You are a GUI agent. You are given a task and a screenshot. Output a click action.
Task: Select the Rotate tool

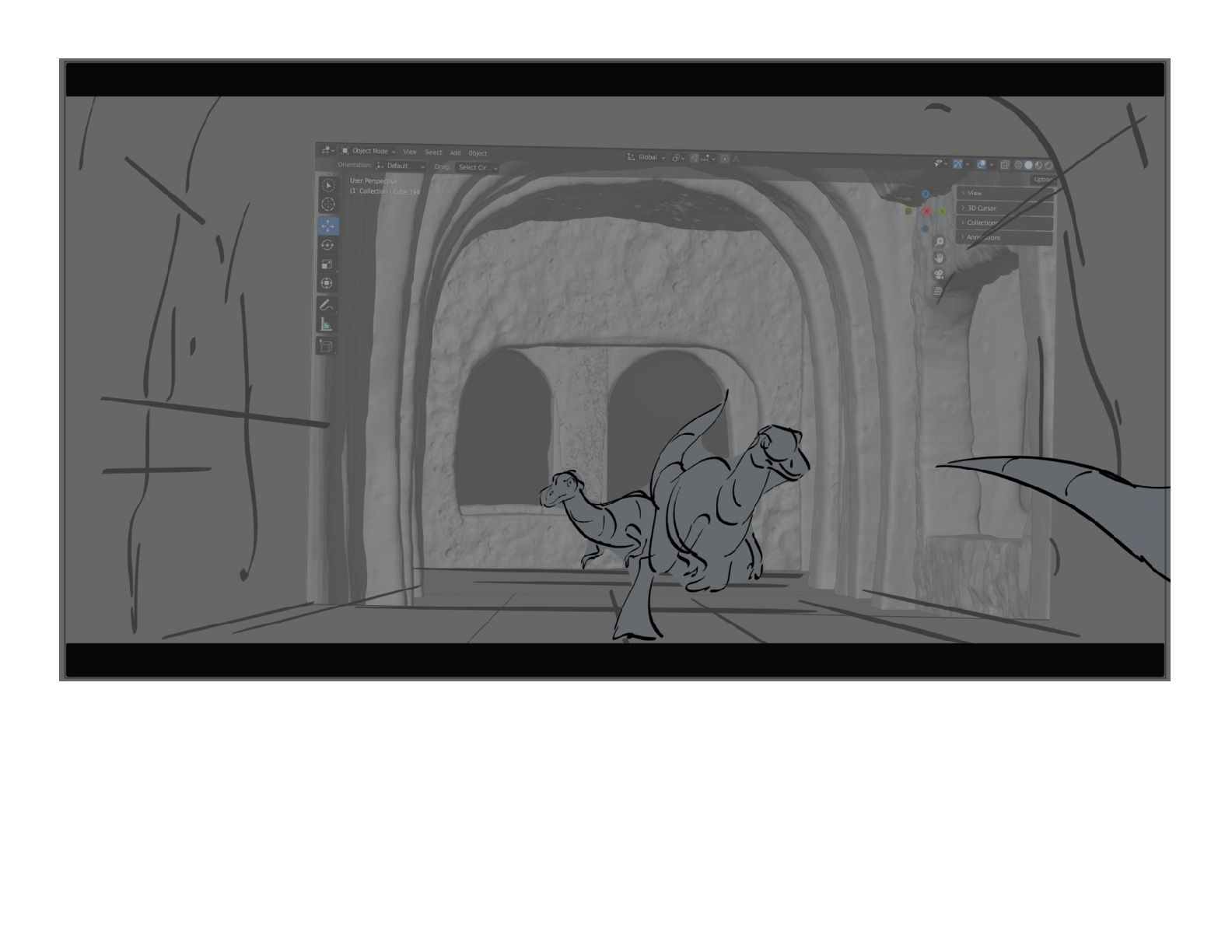click(x=327, y=245)
